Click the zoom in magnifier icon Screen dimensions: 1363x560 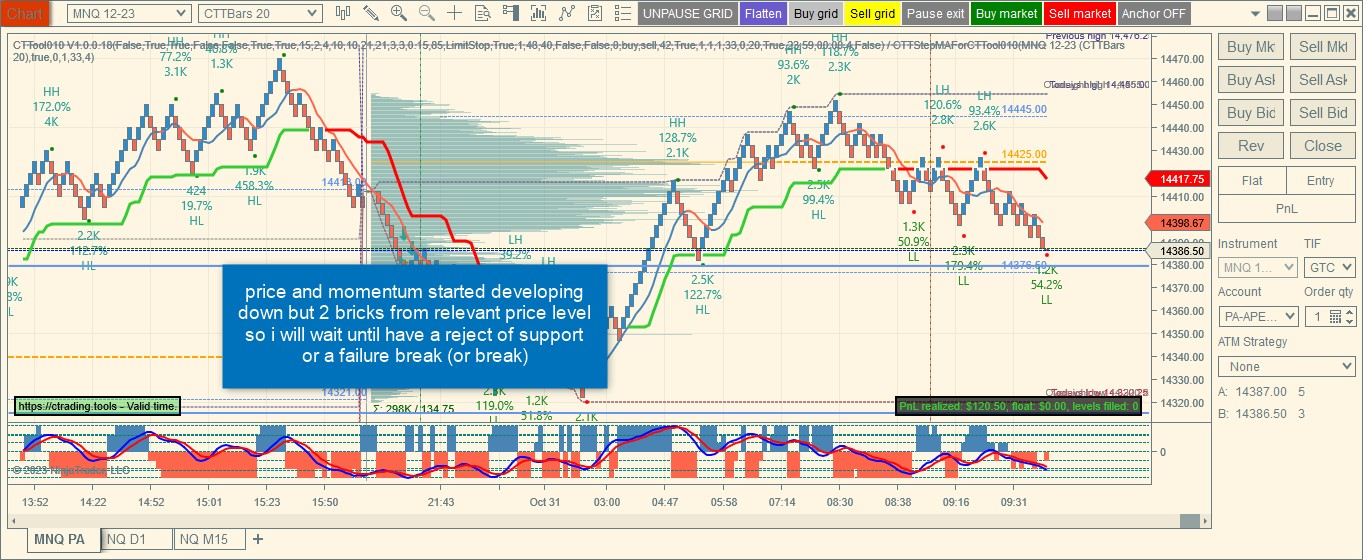point(399,13)
